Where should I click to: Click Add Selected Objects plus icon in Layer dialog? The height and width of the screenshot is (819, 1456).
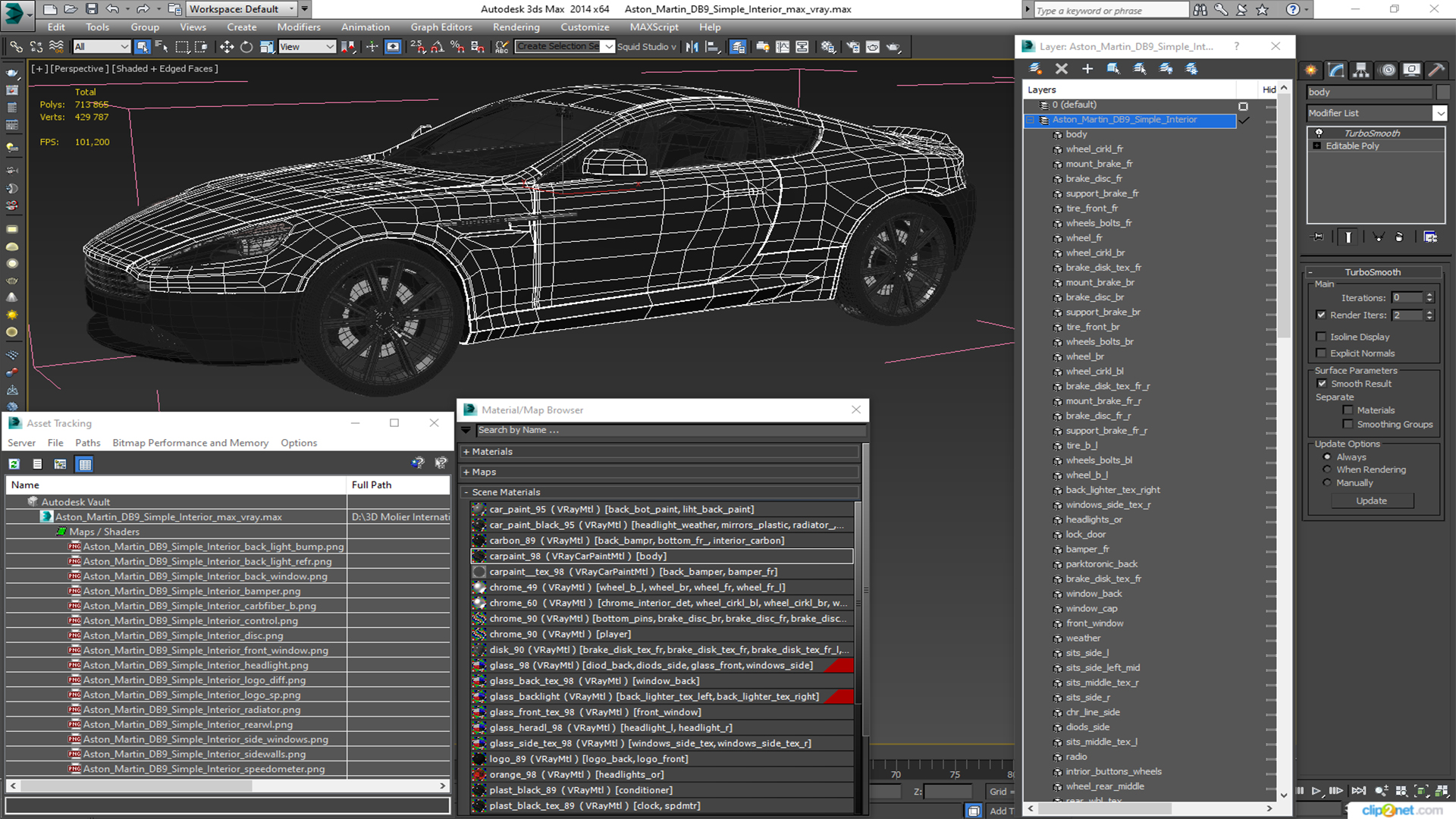[1087, 68]
